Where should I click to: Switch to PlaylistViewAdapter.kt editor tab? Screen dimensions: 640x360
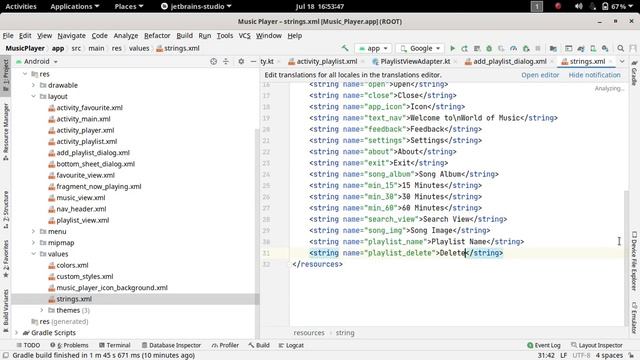tap(411, 61)
